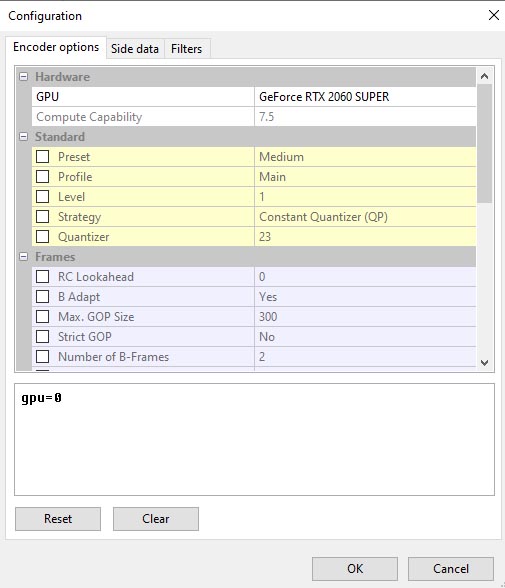
Task: Enable the Quantizer checkbox
Action: coord(42,236)
